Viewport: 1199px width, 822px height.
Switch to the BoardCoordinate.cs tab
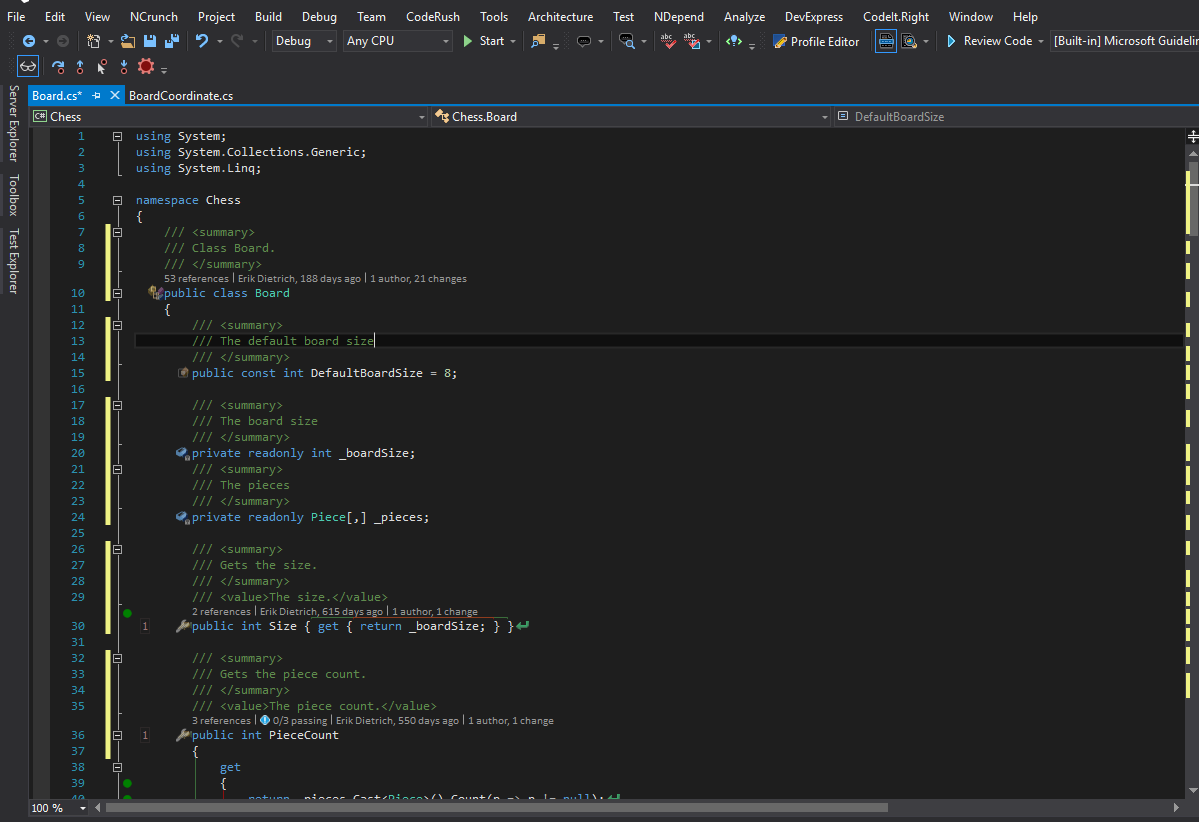coord(181,95)
